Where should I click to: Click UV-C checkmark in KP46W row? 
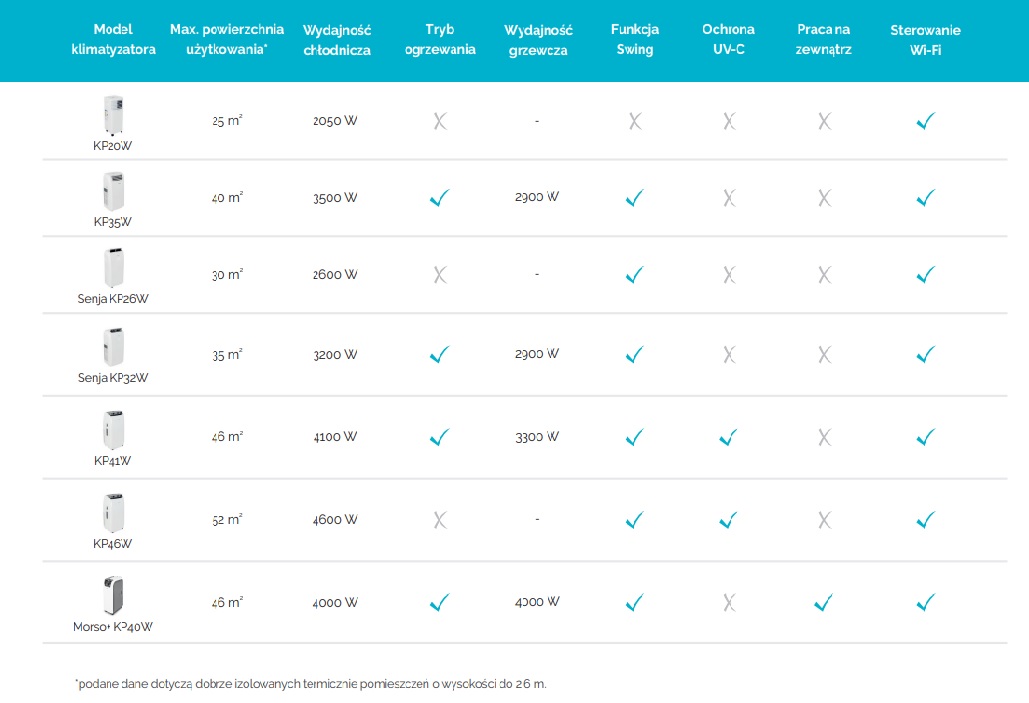[x=729, y=520]
